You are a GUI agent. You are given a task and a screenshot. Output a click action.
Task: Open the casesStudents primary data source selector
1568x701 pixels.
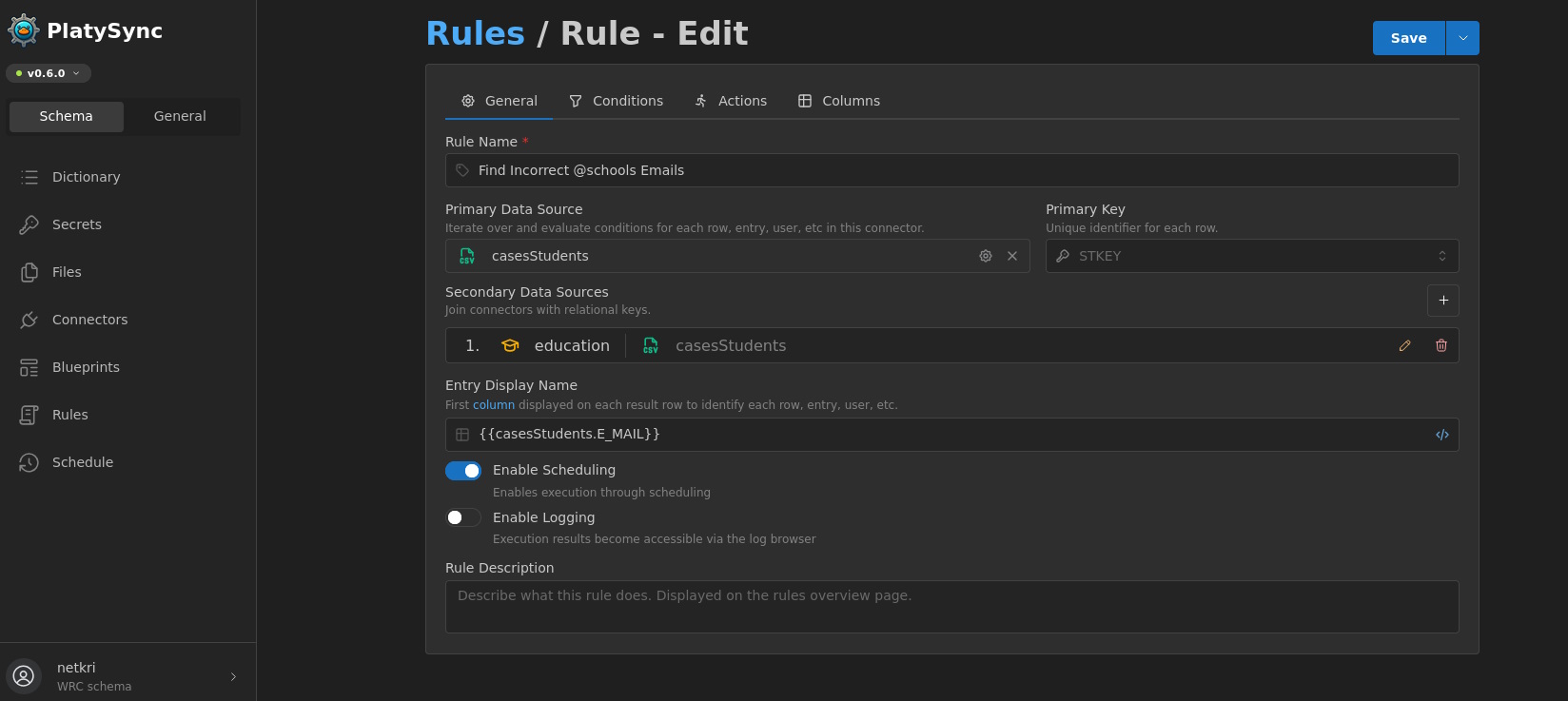737,256
